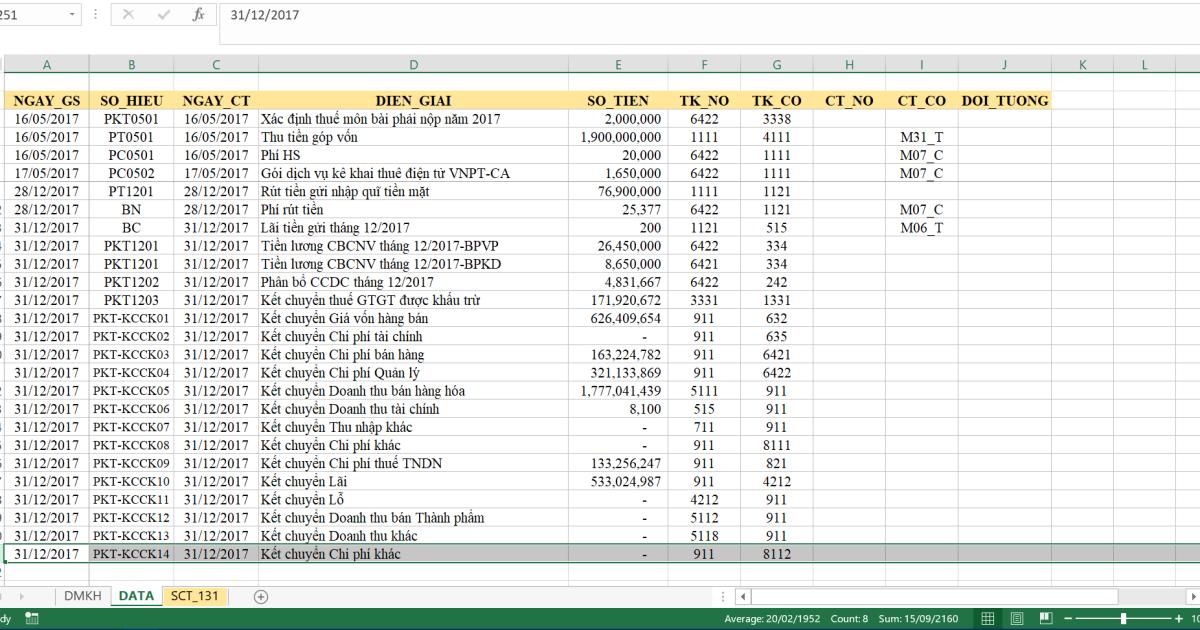Select the cell containing PKT-KCCK14

click(131, 553)
